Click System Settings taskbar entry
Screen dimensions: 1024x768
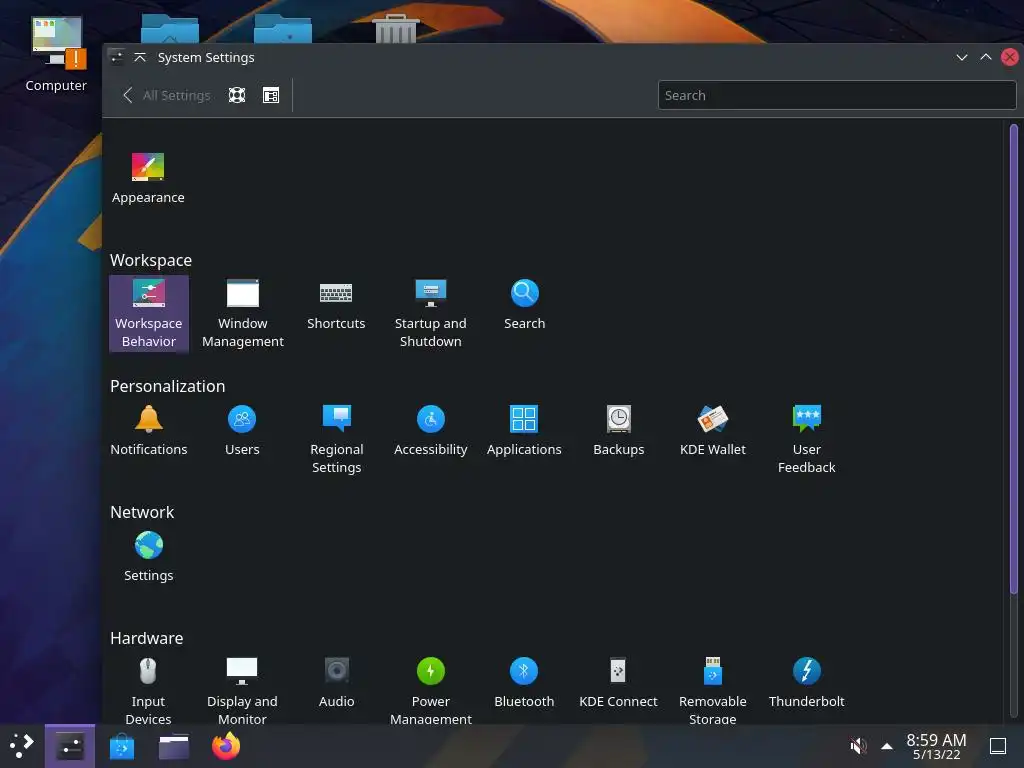point(70,746)
